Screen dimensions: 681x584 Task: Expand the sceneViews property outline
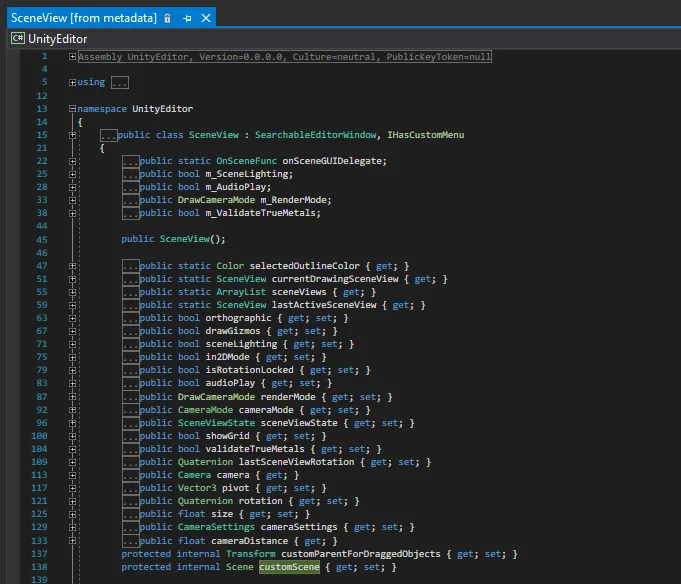[73, 292]
